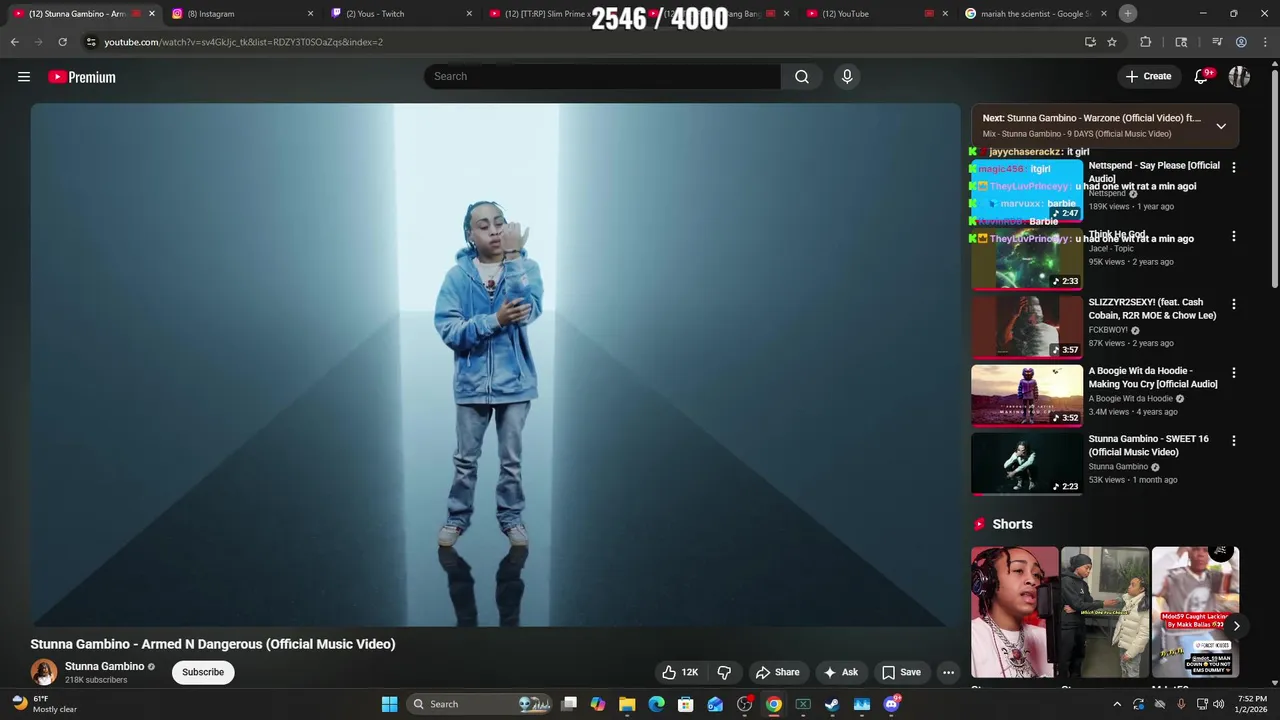Click site information icon in address bar
The image size is (1280, 720).
pyautogui.click(x=91, y=42)
